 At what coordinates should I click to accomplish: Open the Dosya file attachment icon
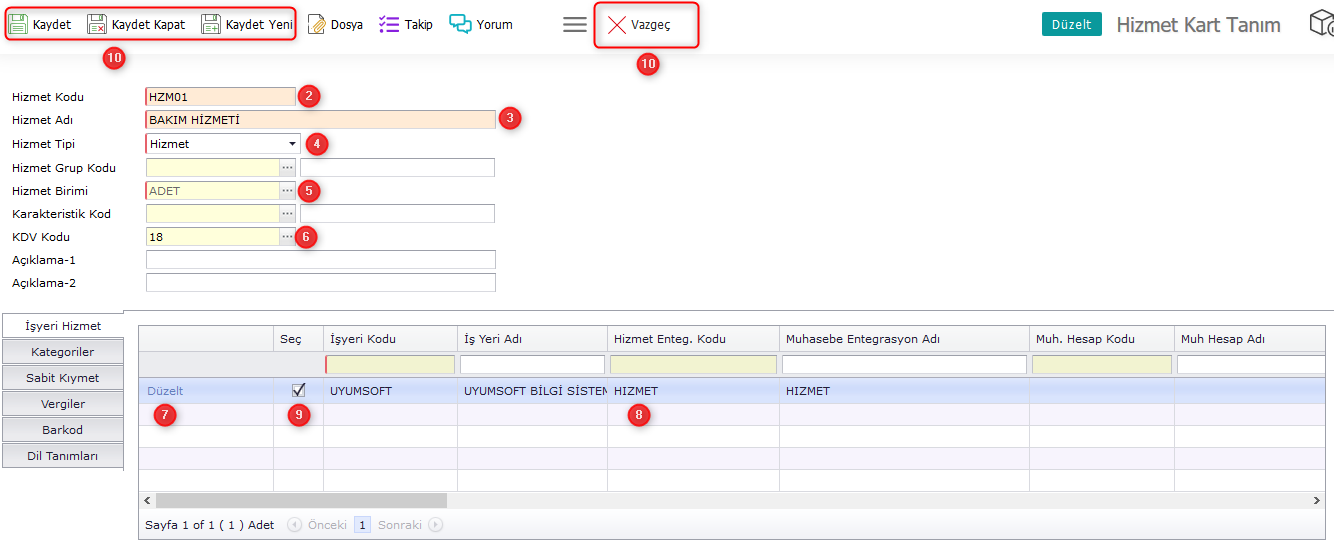point(317,24)
